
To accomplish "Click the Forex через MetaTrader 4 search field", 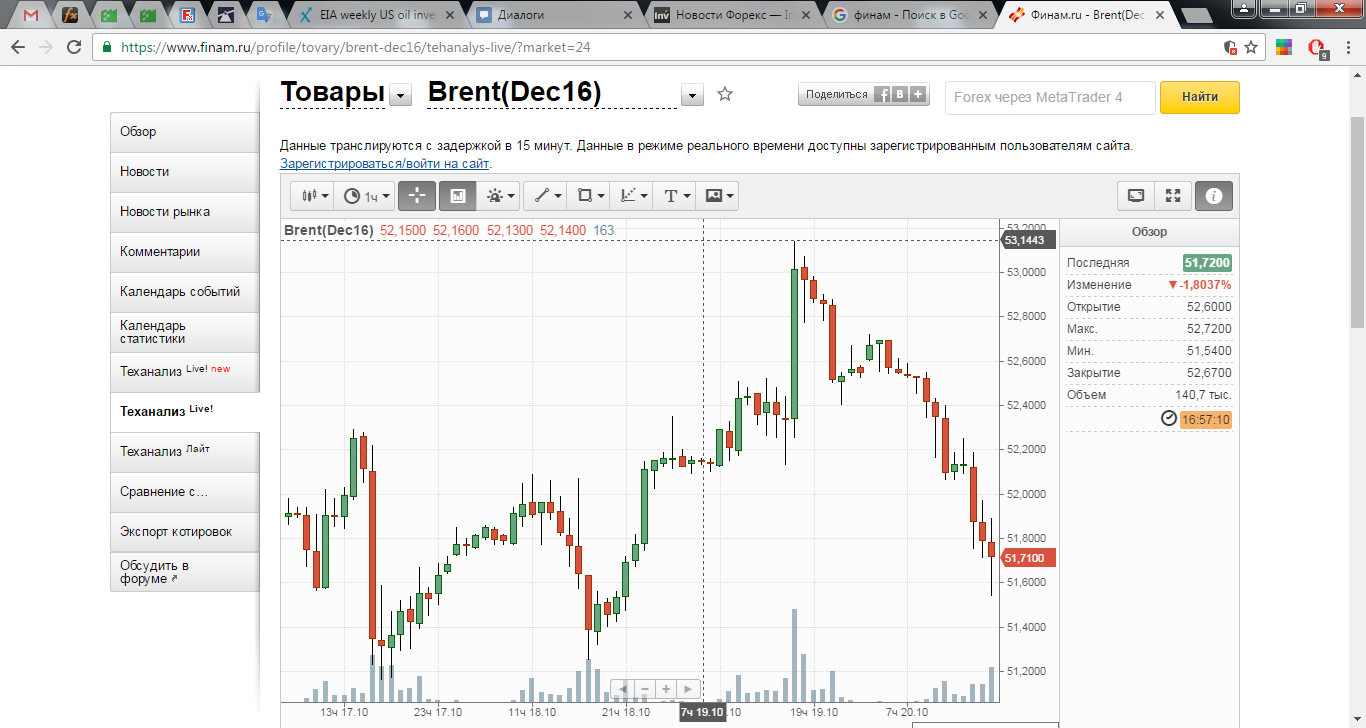I will pos(1050,97).
